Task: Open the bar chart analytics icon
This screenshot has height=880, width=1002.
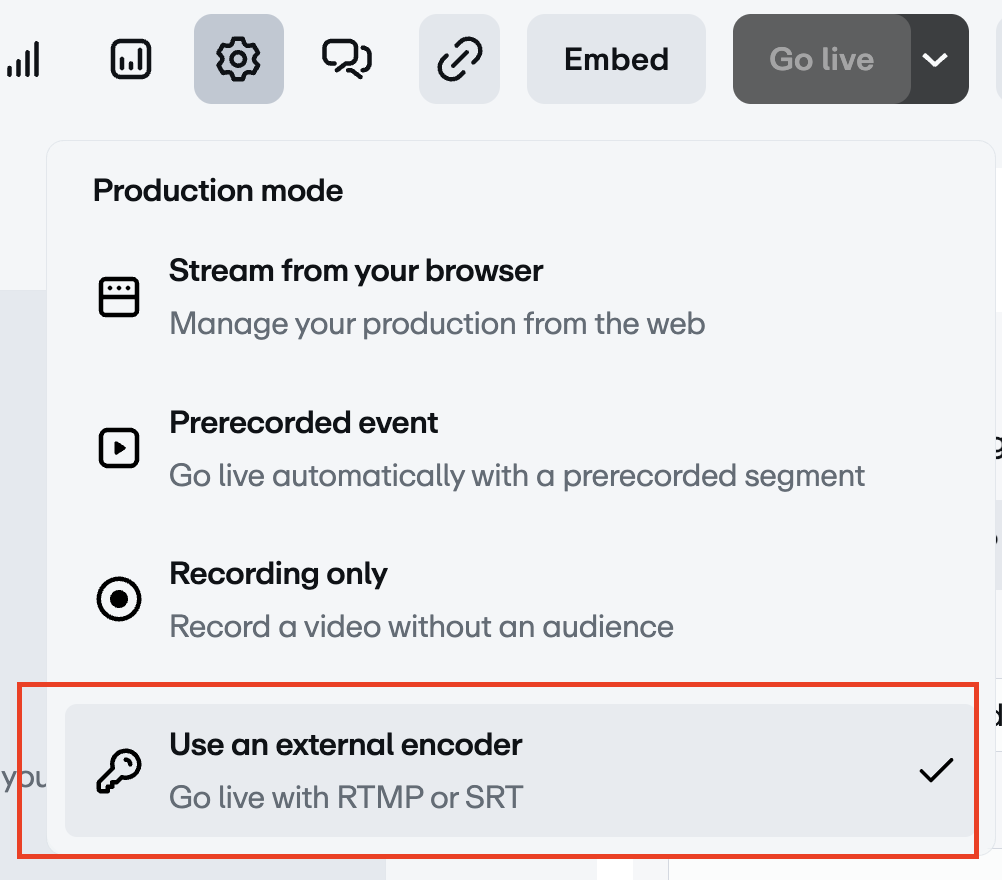Action: [x=130, y=60]
